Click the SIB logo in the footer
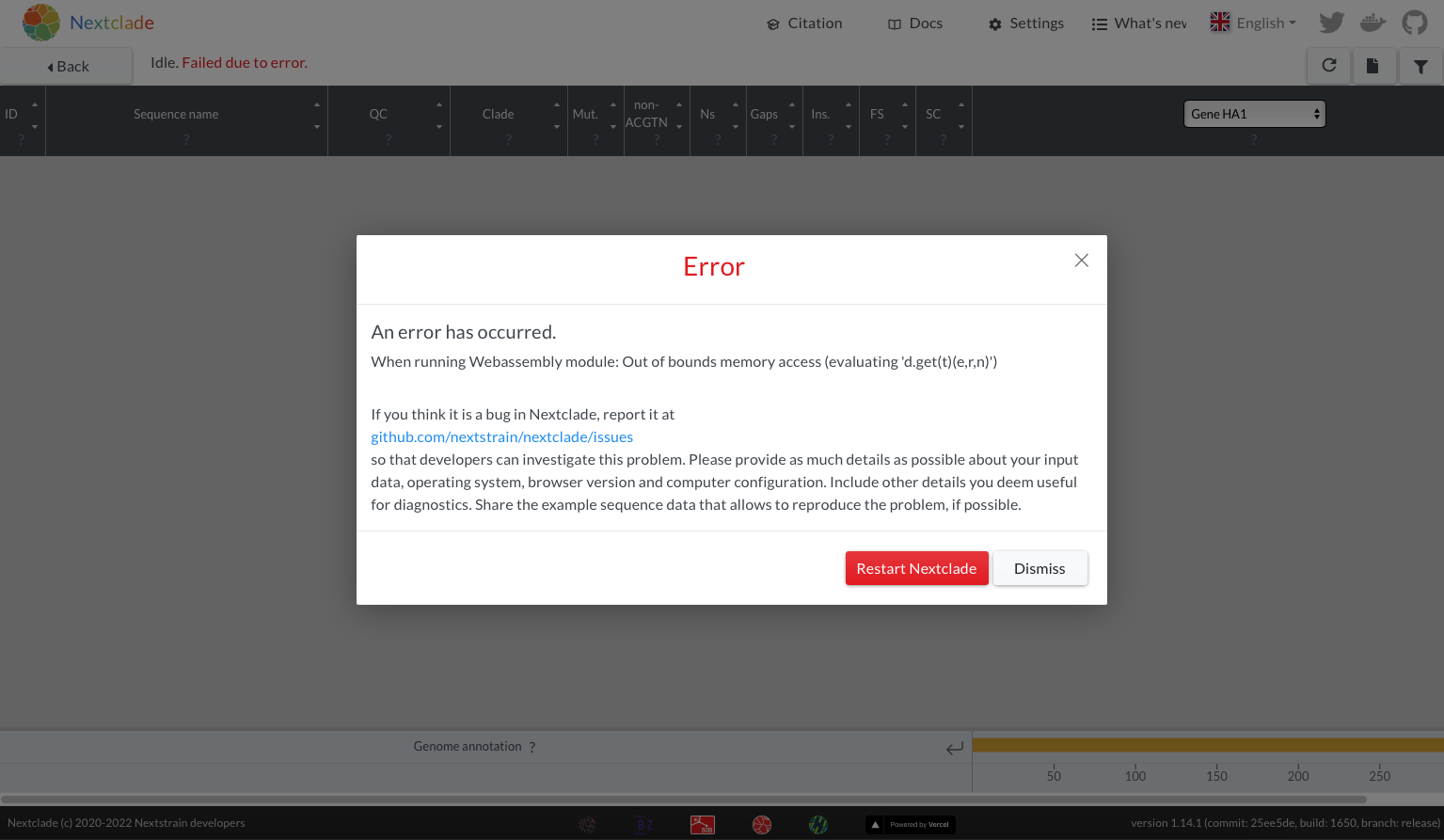The height and width of the screenshot is (840, 1444). 703,824
